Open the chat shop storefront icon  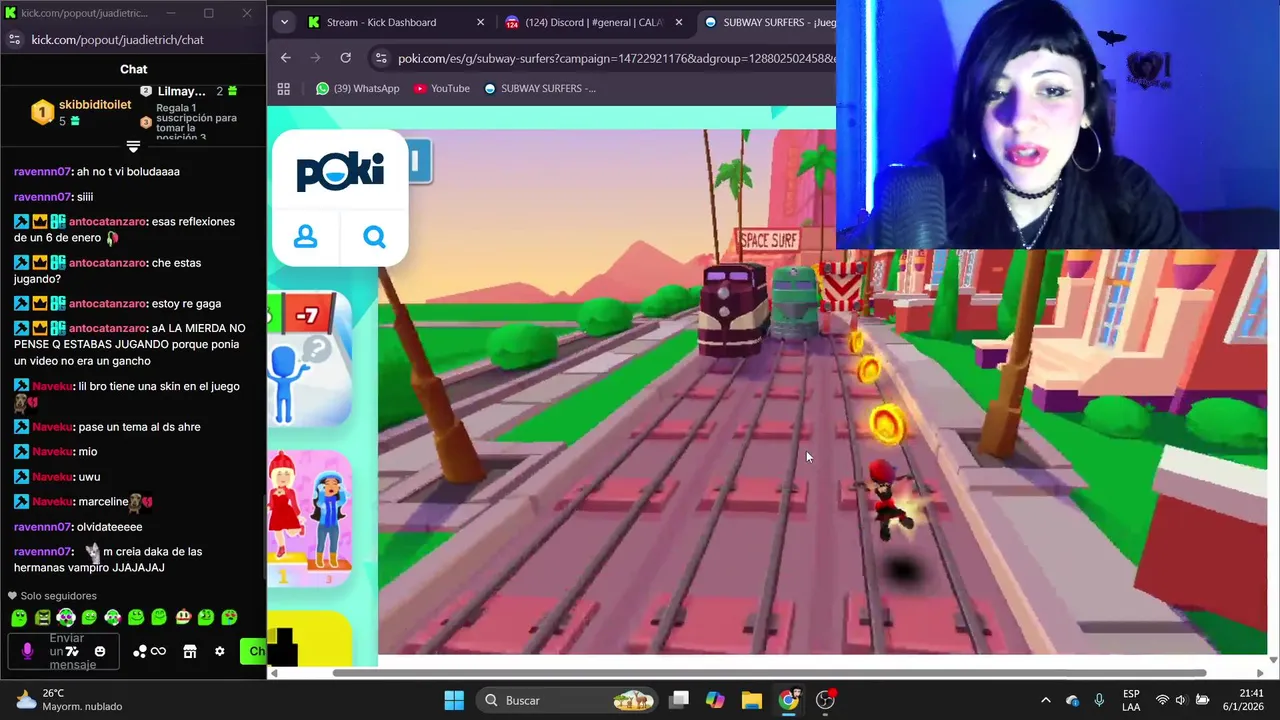(190, 651)
